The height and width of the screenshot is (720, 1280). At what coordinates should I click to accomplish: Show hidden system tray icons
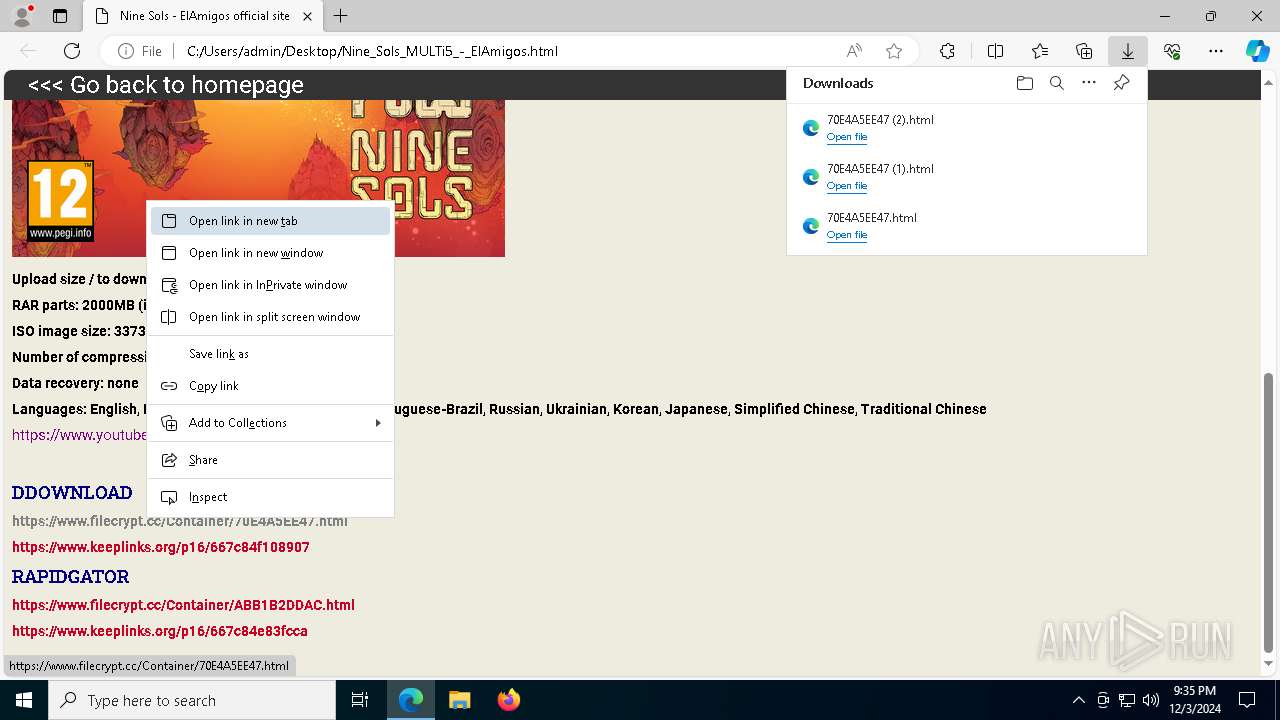[1078, 700]
